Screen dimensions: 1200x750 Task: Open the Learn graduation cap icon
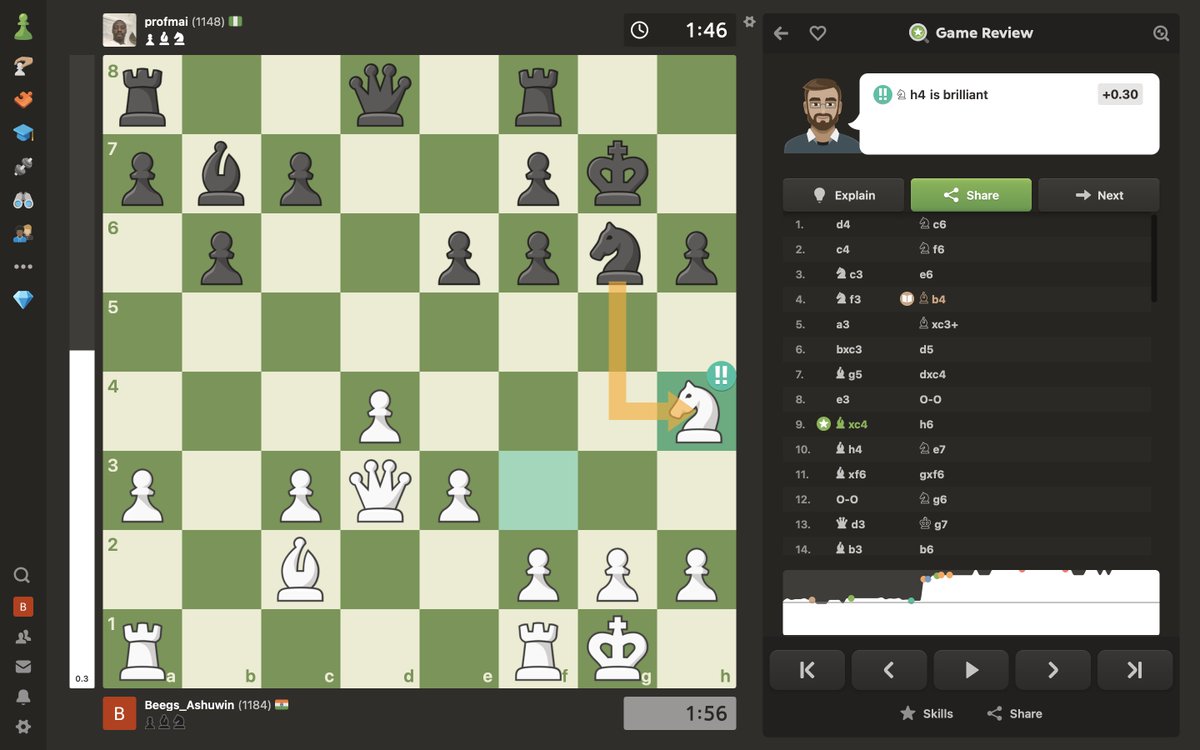(23, 133)
